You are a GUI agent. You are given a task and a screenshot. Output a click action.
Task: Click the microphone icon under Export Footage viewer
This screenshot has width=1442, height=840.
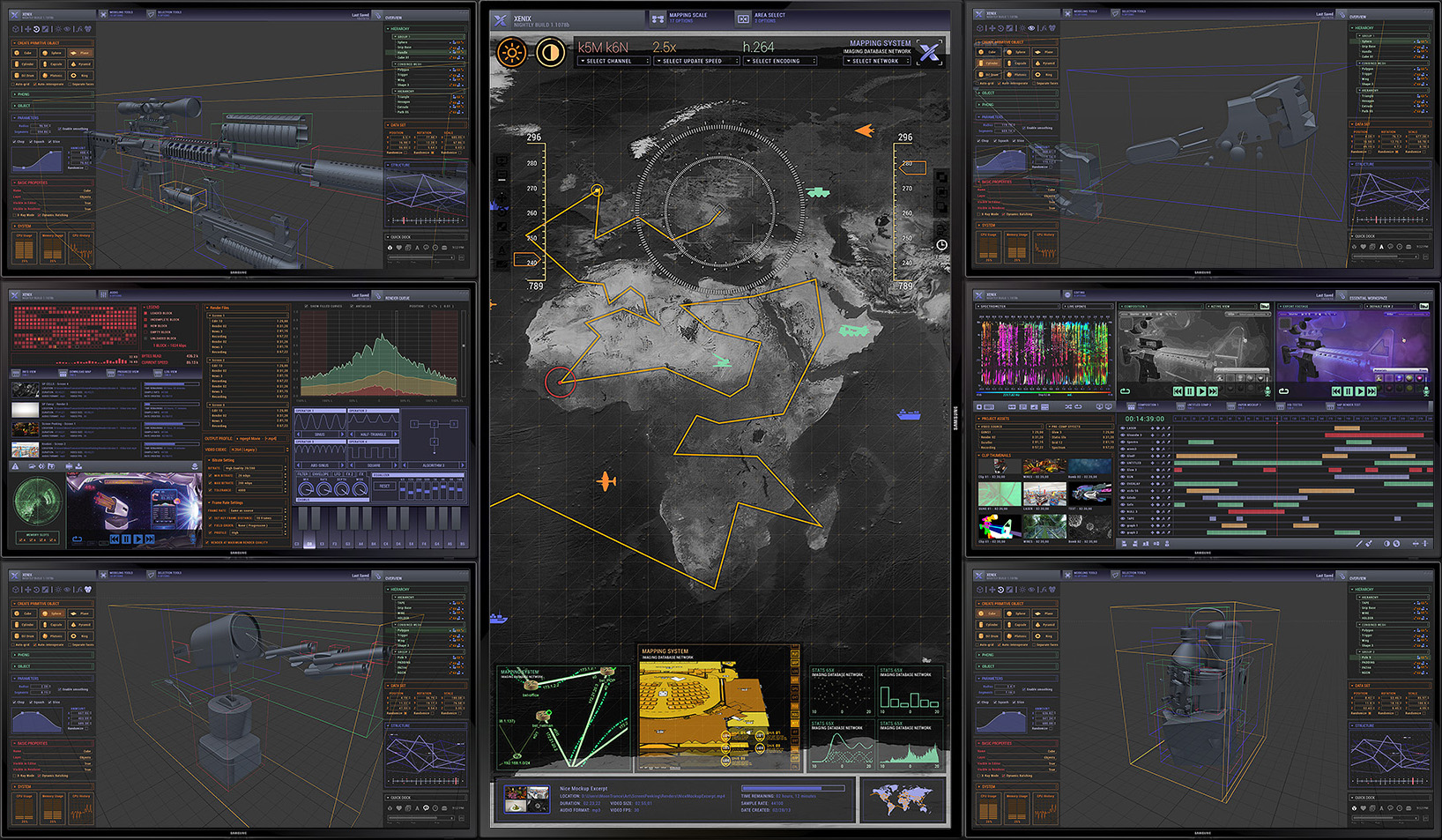tap(1426, 390)
